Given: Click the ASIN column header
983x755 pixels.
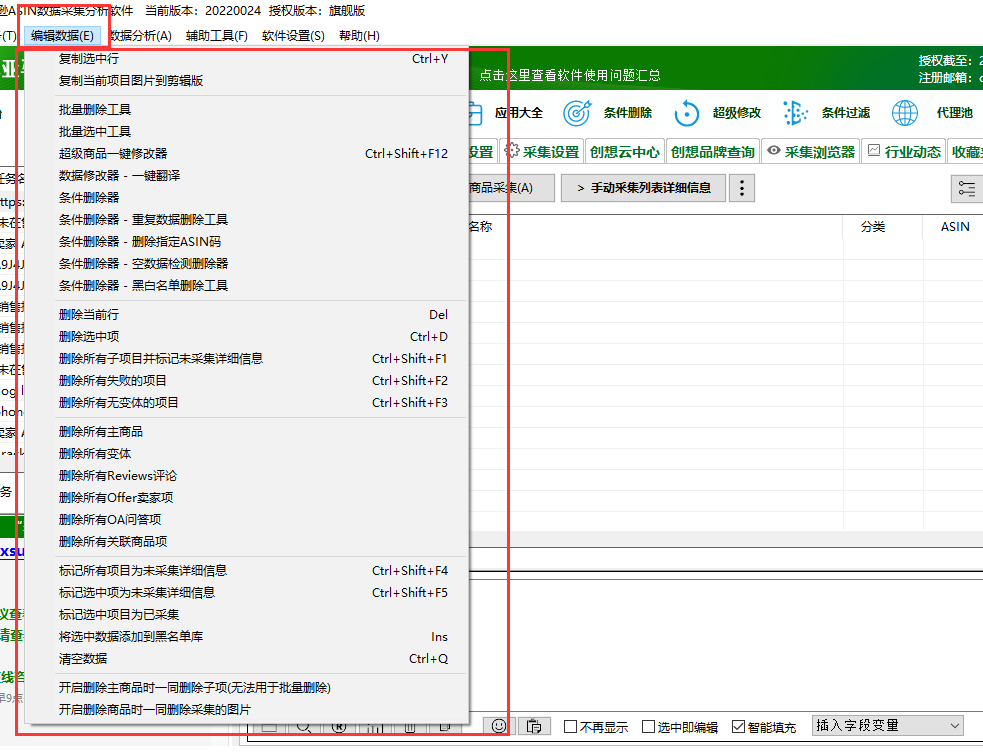Looking at the screenshot, I should point(955,227).
